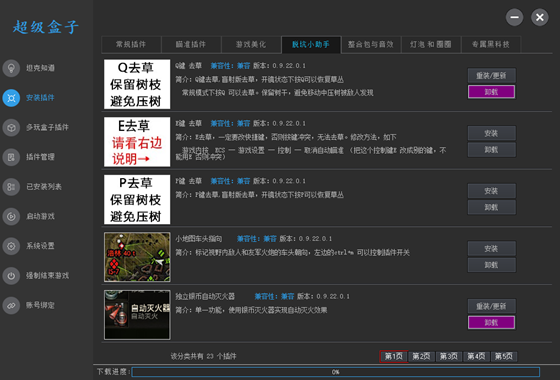The height and width of the screenshot is (380, 560).
Task: Go to 第5页
Action: (504, 356)
